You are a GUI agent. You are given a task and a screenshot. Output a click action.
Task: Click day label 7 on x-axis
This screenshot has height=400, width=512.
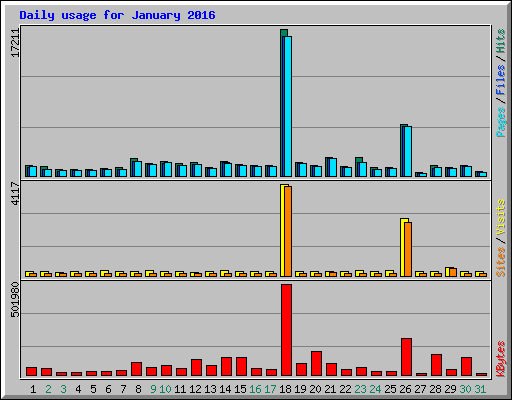[x=123, y=389]
